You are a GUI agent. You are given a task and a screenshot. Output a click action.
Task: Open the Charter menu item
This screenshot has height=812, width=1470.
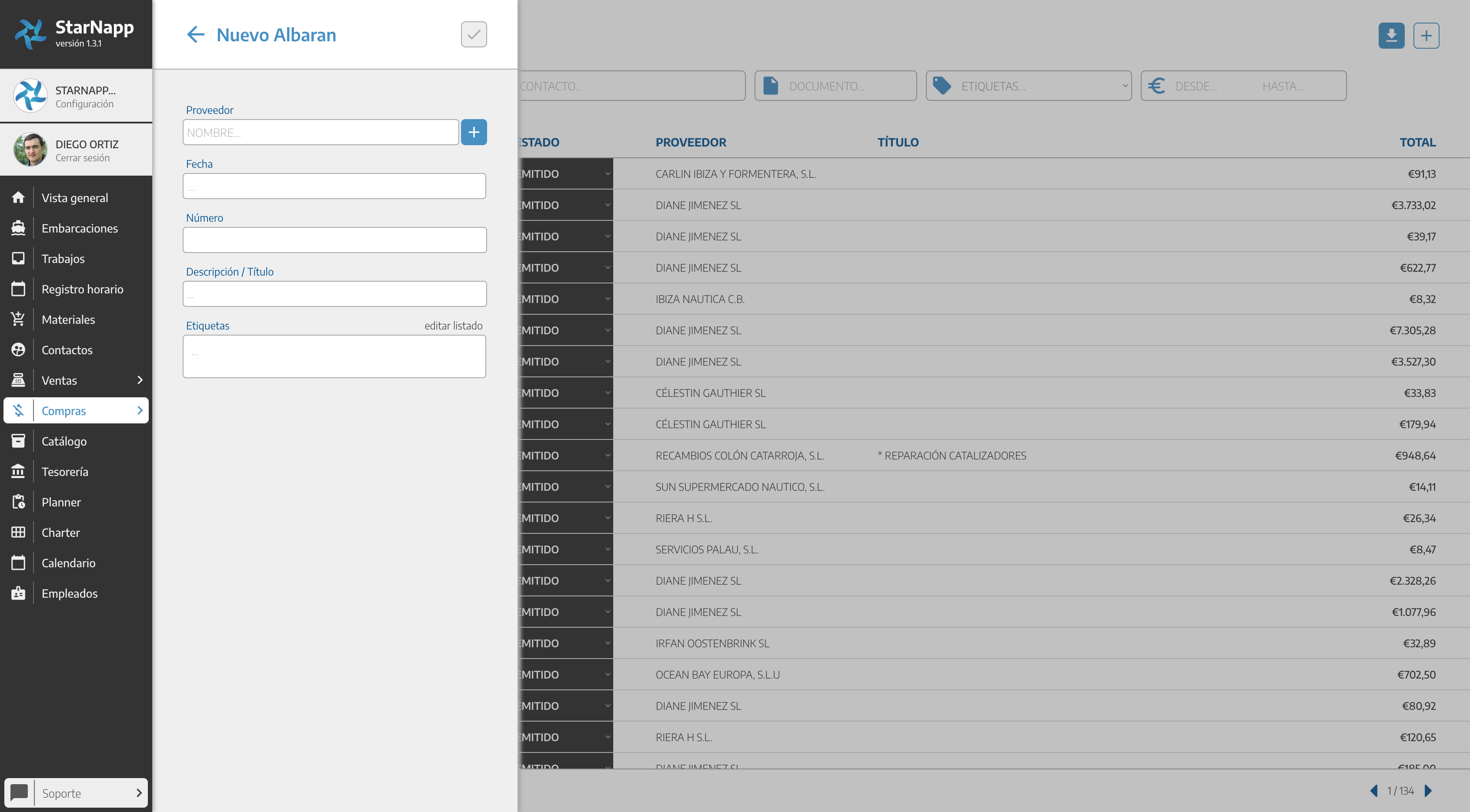coord(60,532)
